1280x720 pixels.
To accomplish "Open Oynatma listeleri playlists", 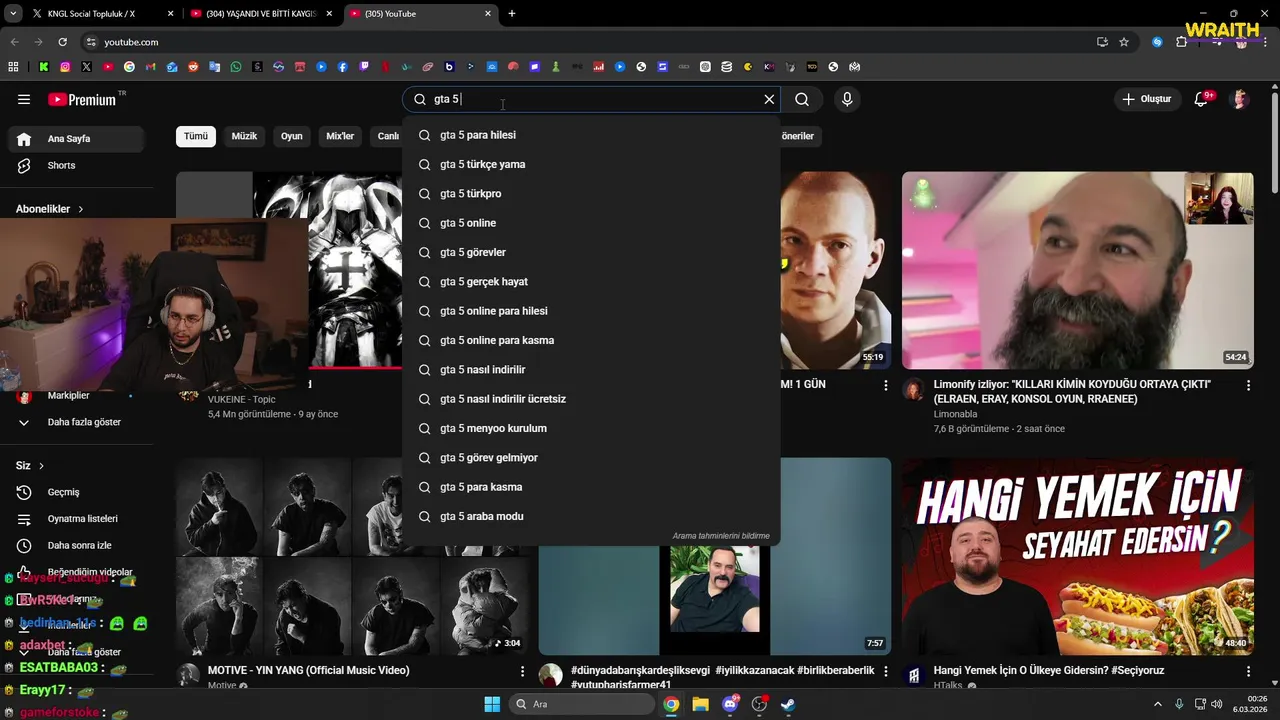I will tap(78, 519).
